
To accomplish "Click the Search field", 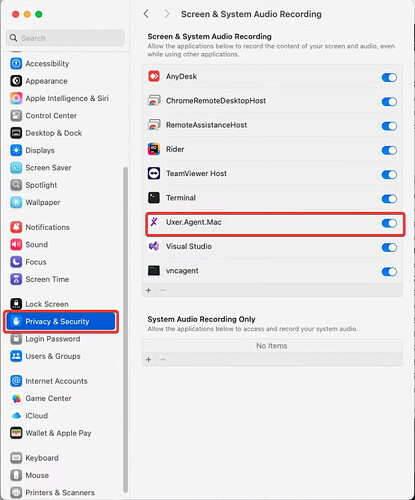I will 65,38.
